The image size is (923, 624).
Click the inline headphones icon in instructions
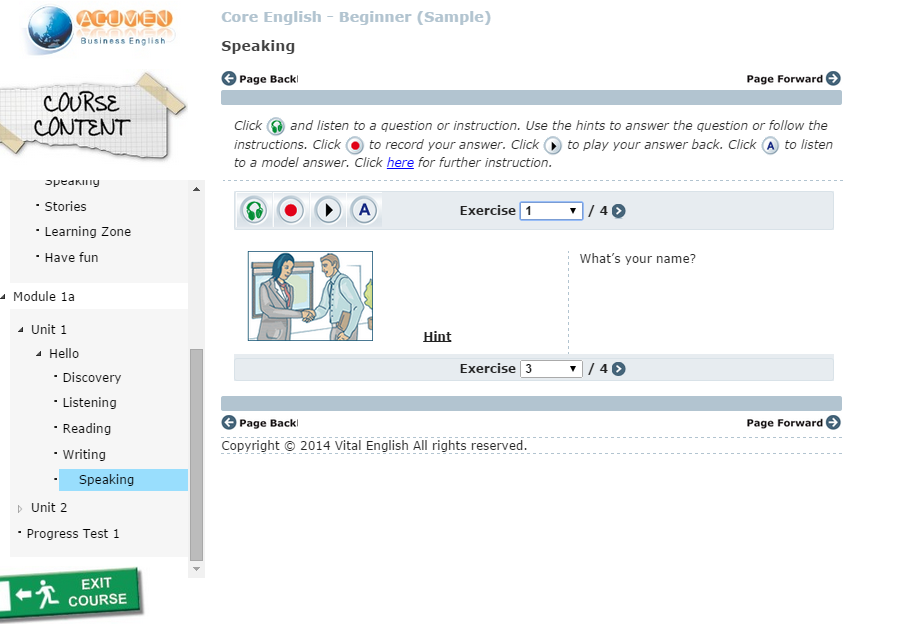pyautogui.click(x=275, y=126)
